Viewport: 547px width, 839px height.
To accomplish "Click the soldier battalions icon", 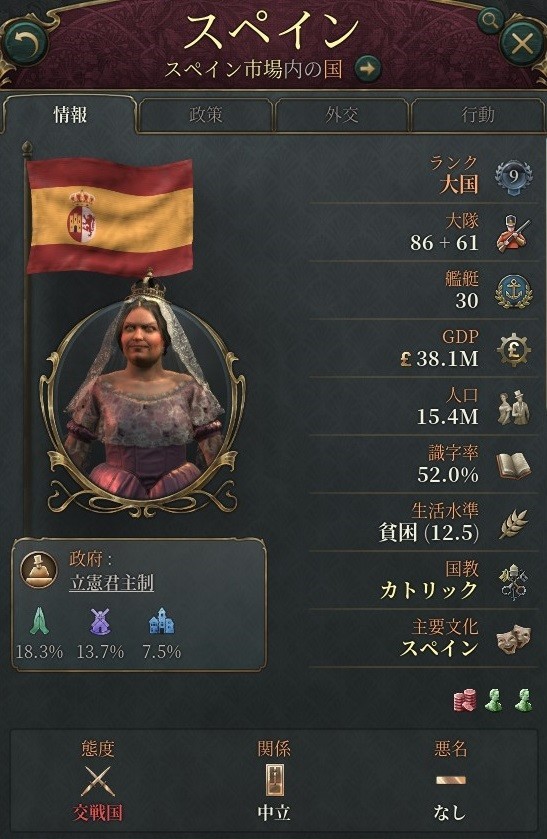I will (x=513, y=233).
